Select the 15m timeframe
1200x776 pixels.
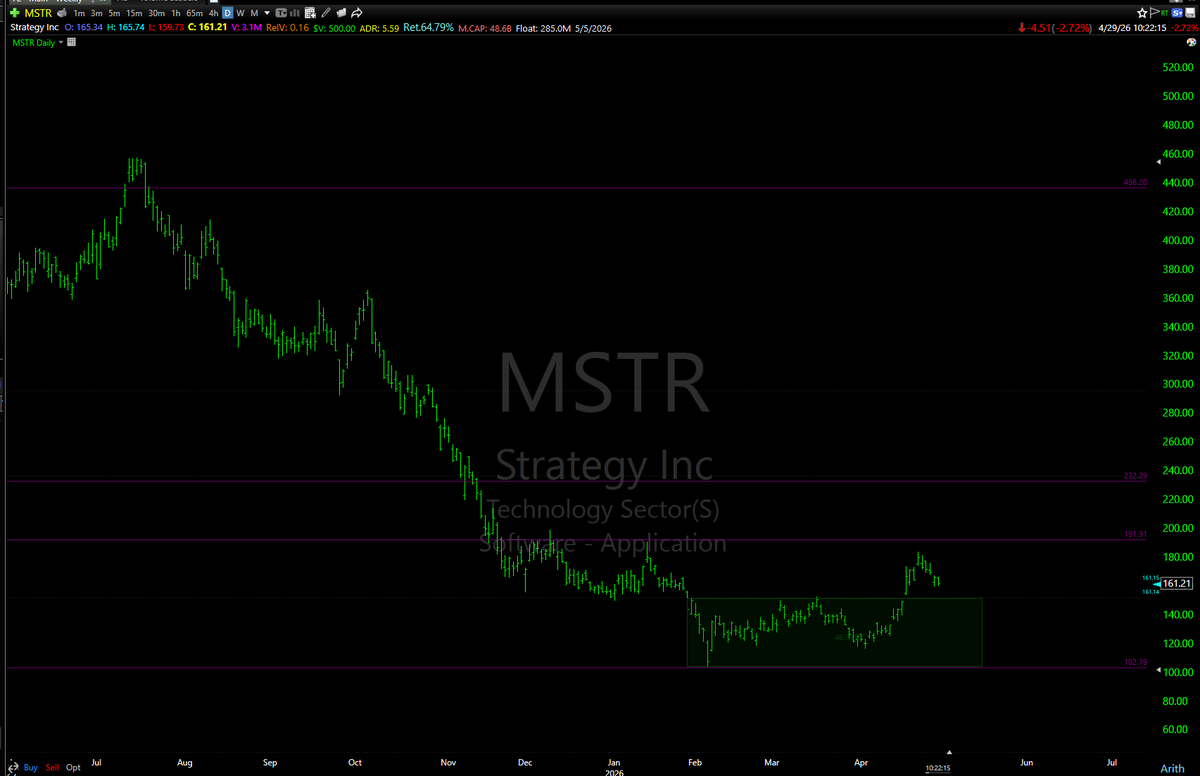coord(134,13)
